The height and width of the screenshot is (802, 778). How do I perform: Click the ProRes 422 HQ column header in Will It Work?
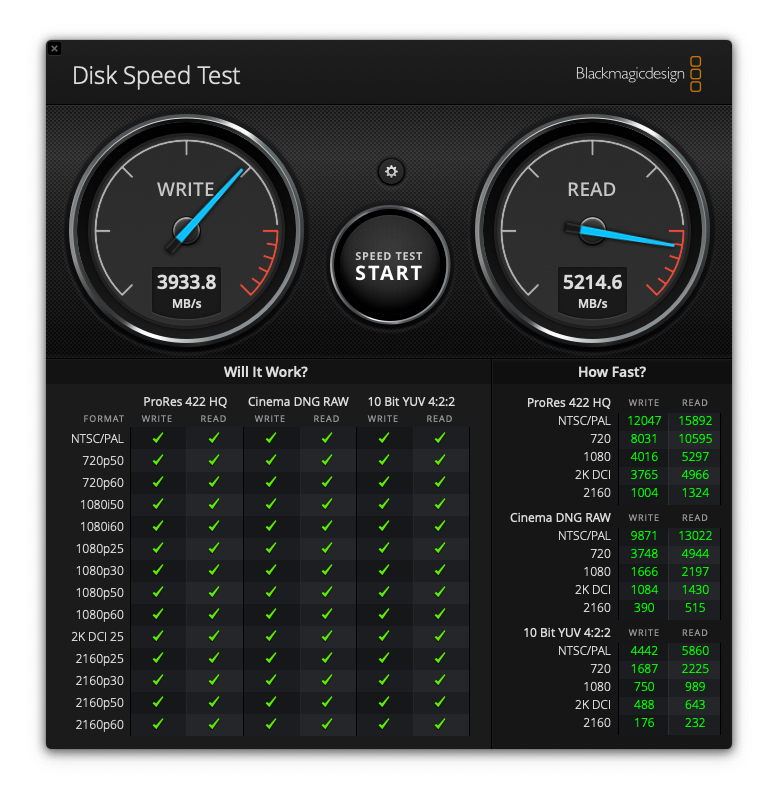185,402
